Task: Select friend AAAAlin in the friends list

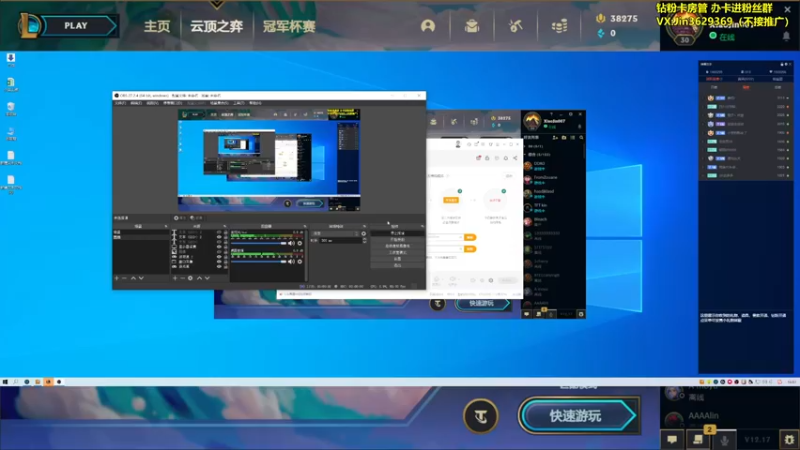Action: tap(703, 417)
